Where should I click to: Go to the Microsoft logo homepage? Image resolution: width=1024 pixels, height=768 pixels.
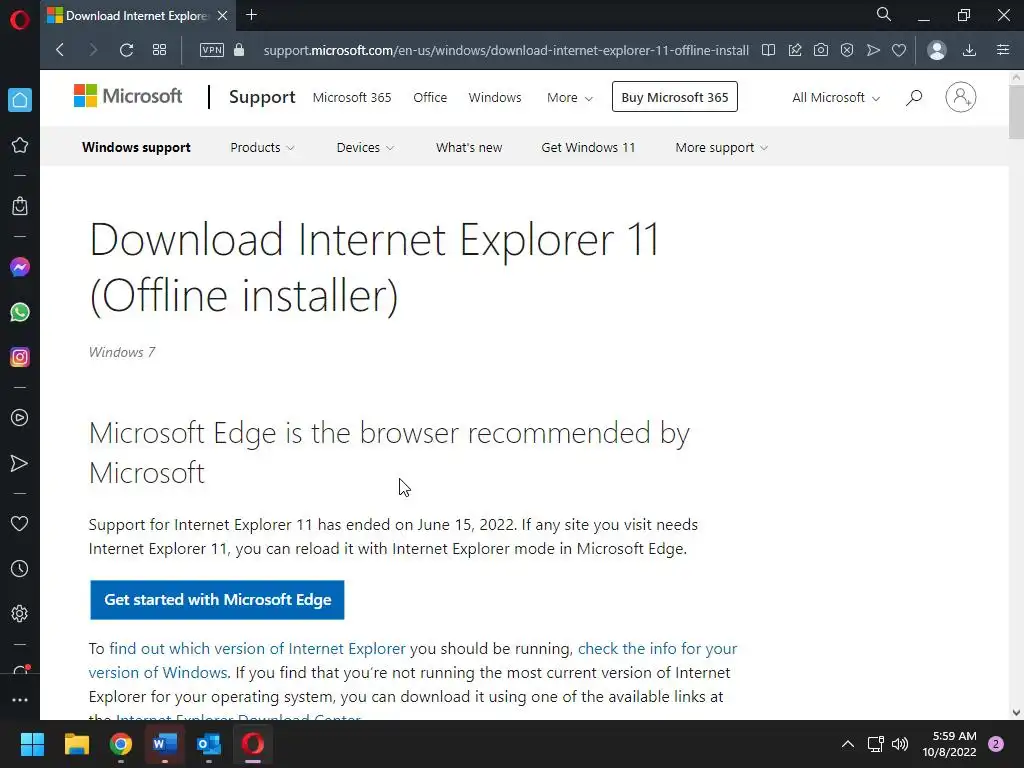[x=128, y=96]
